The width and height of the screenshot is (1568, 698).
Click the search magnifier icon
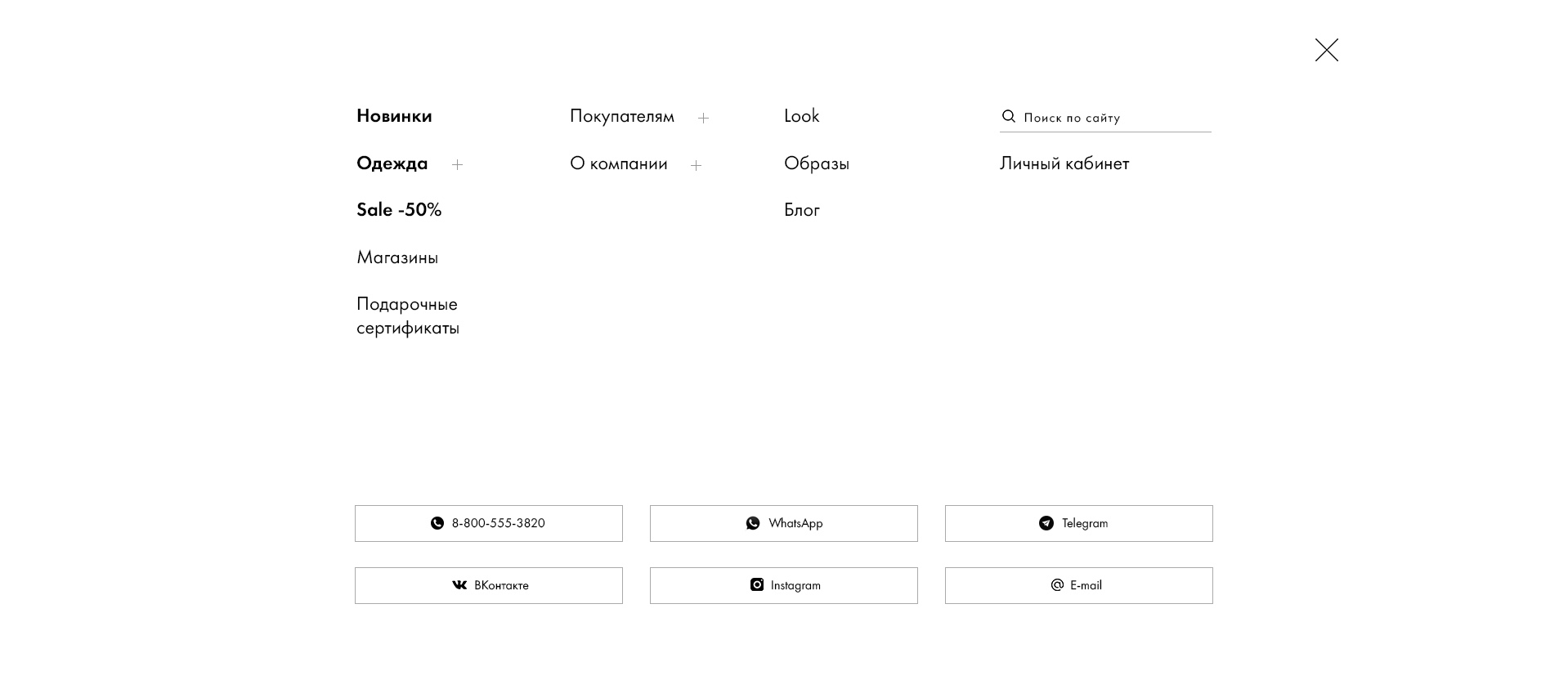coord(1009,117)
